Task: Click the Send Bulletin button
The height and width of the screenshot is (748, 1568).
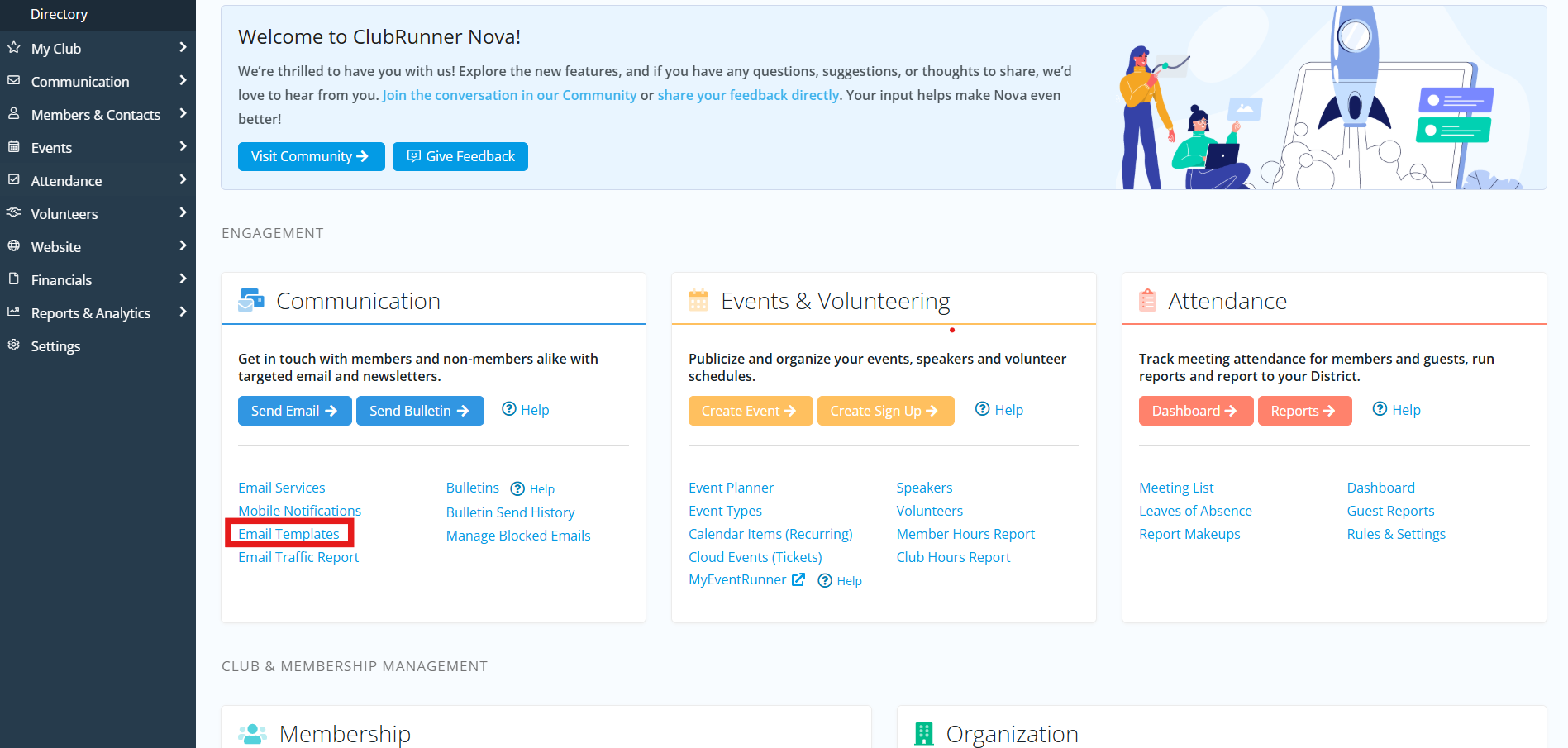Action: tap(420, 411)
